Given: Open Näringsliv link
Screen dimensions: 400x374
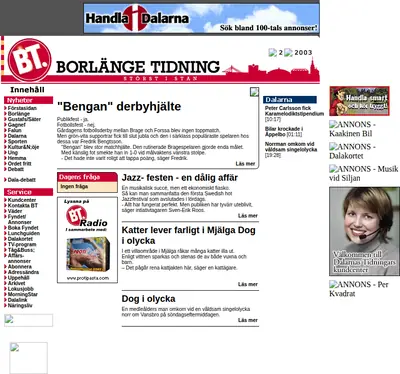Looking at the screenshot, I should [x=20, y=305].
